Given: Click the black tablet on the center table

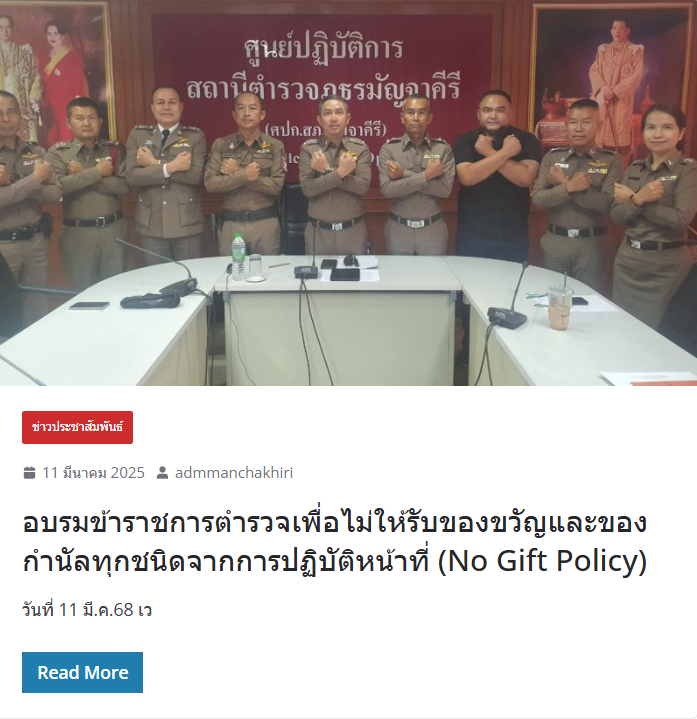Looking at the screenshot, I should [345, 275].
